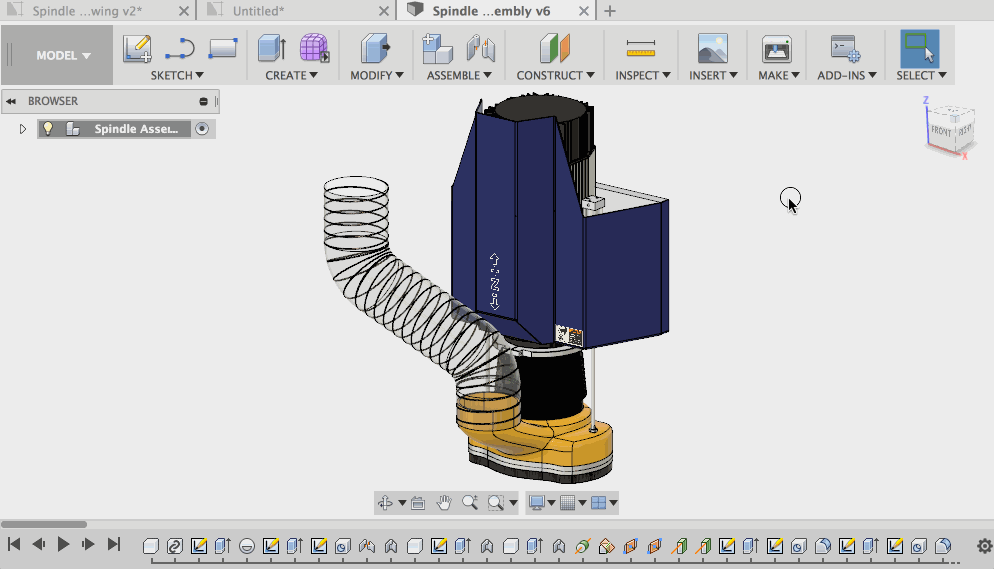Click the 3D Print Make icon

pos(776,49)
